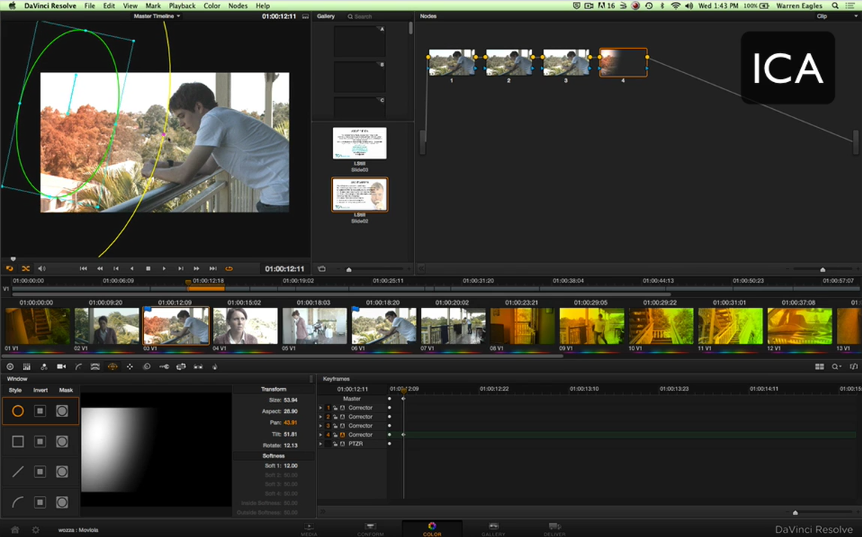Toggle Mask for the curve window
The width and height of the screenshot is (862, 537).
pos(62,502)
